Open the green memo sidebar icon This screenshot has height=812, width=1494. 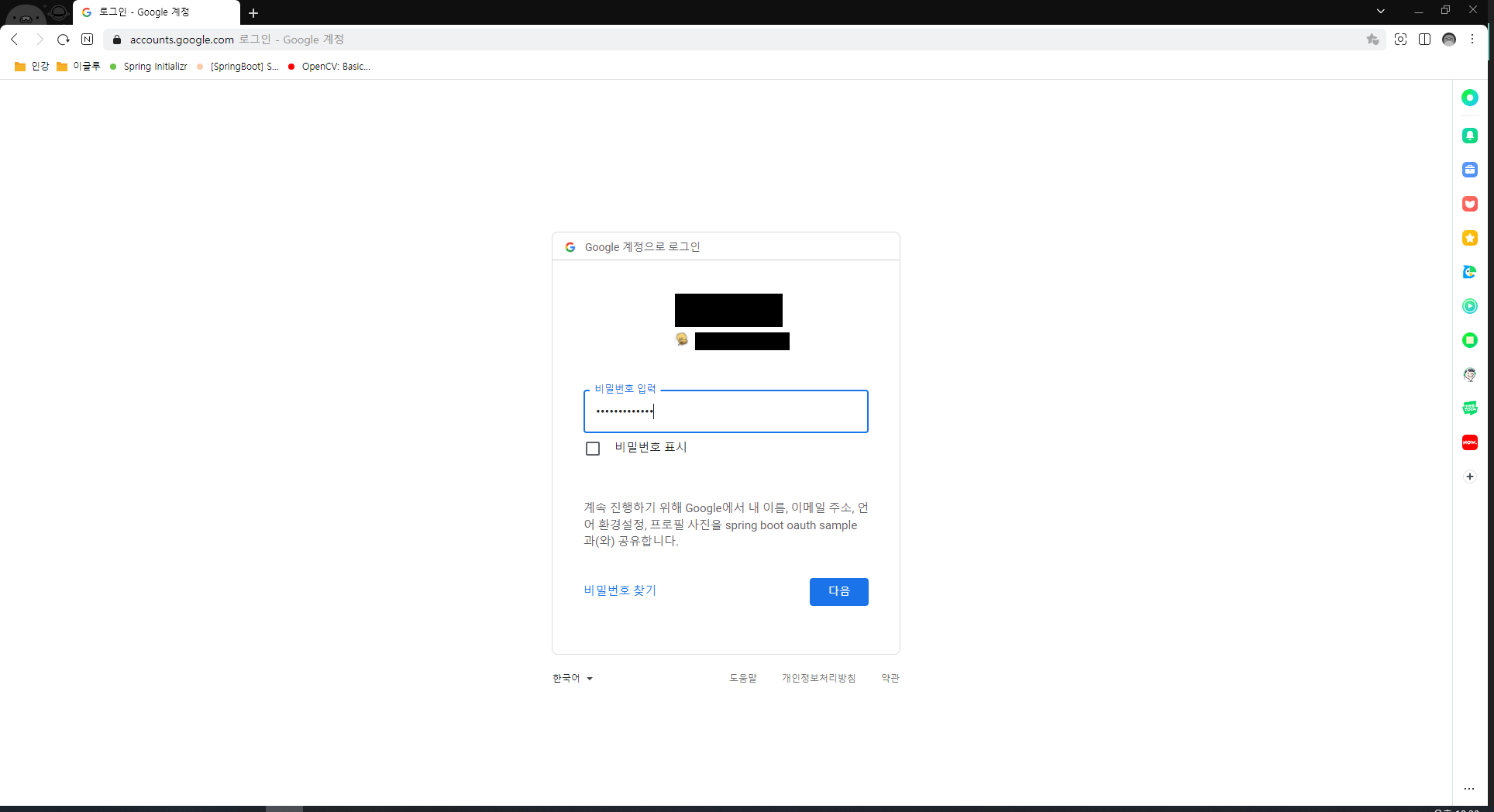(x=1469, y=340)
